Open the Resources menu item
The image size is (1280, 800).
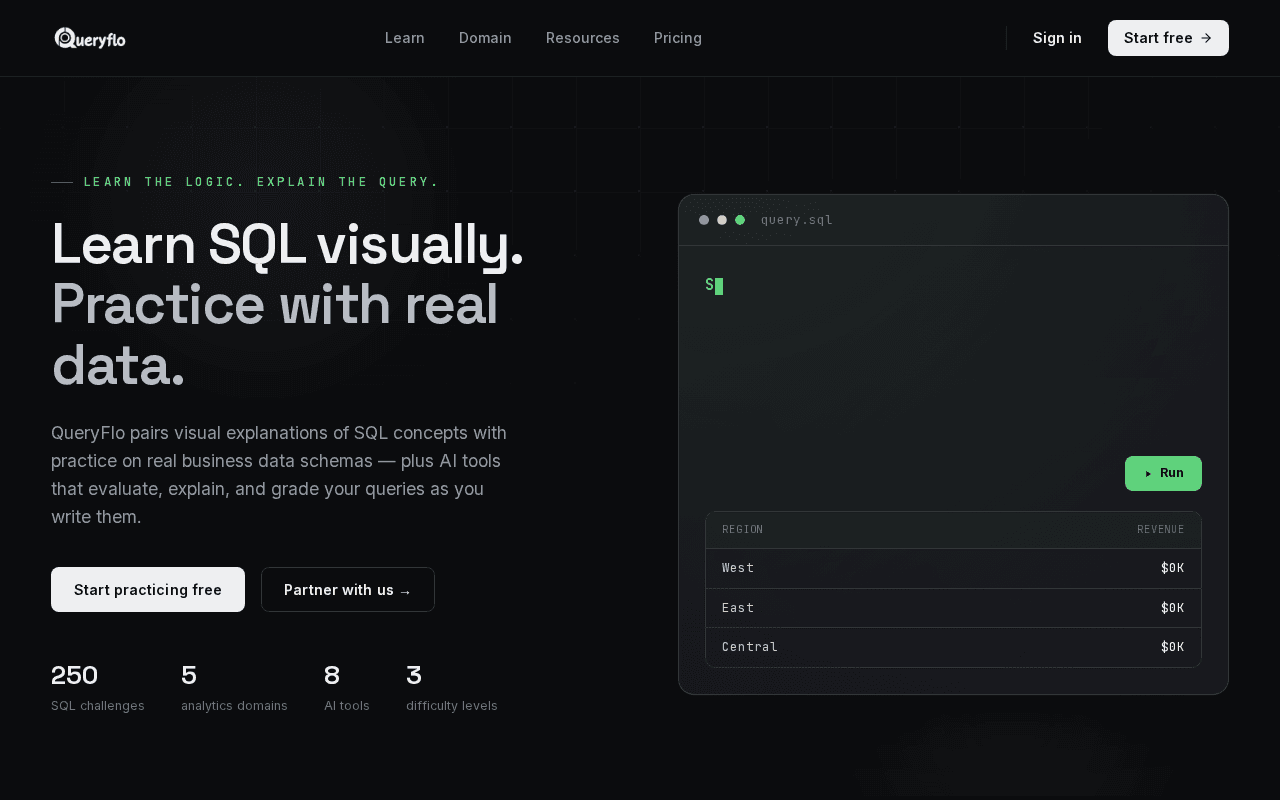[583, 38]
